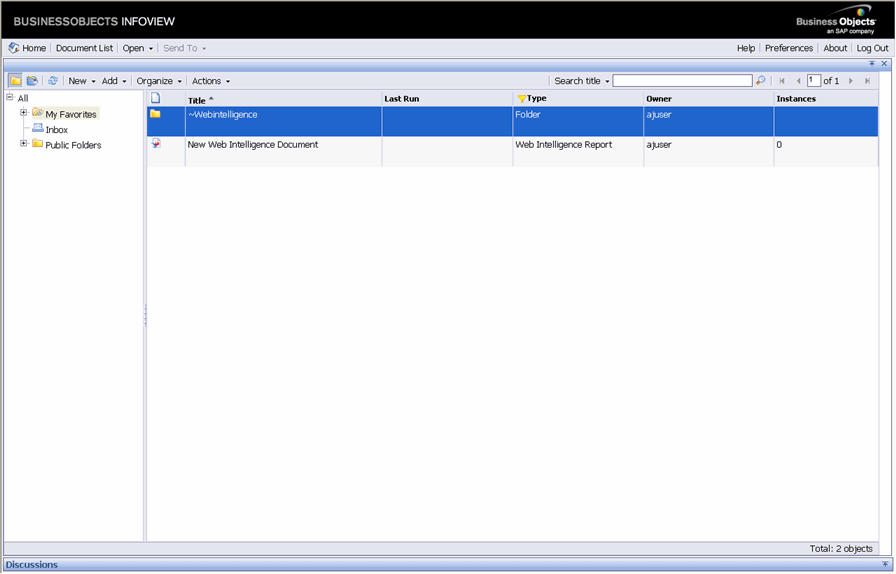Click the vertical panel splitter handle

click(x=145, y=315)
